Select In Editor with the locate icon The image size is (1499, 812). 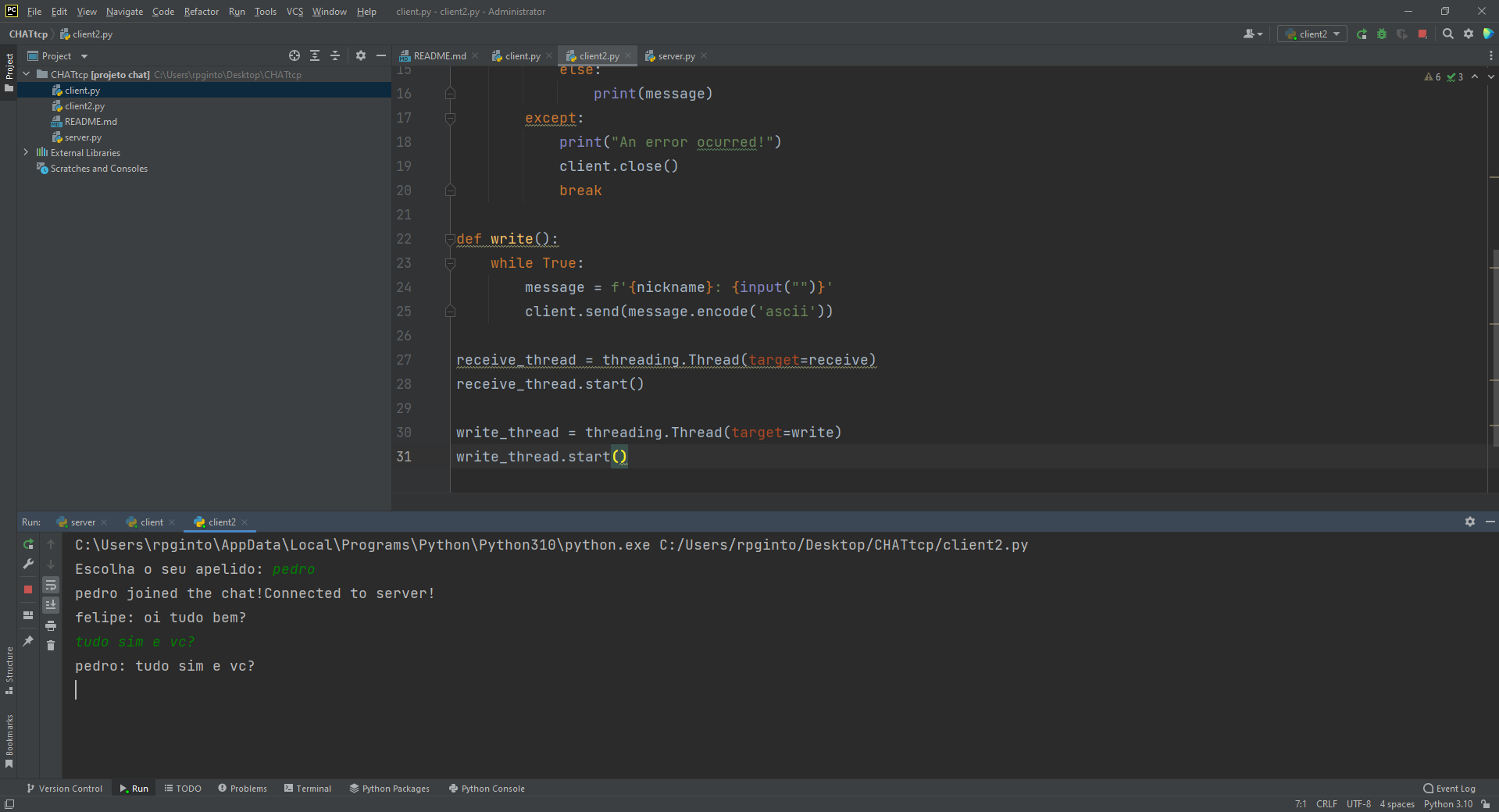294,55
